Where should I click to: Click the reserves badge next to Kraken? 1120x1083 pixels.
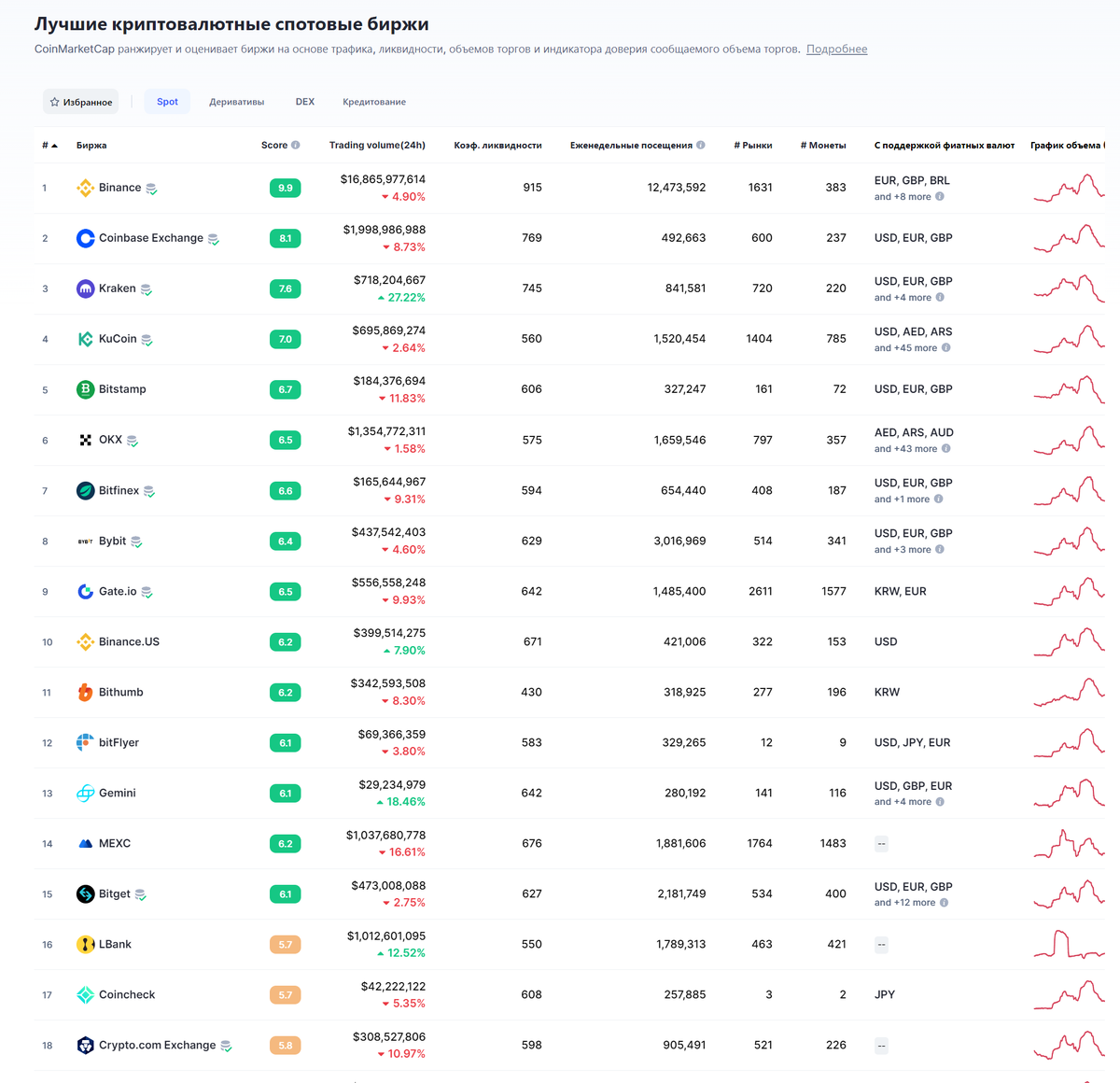[x=146, y=289]
